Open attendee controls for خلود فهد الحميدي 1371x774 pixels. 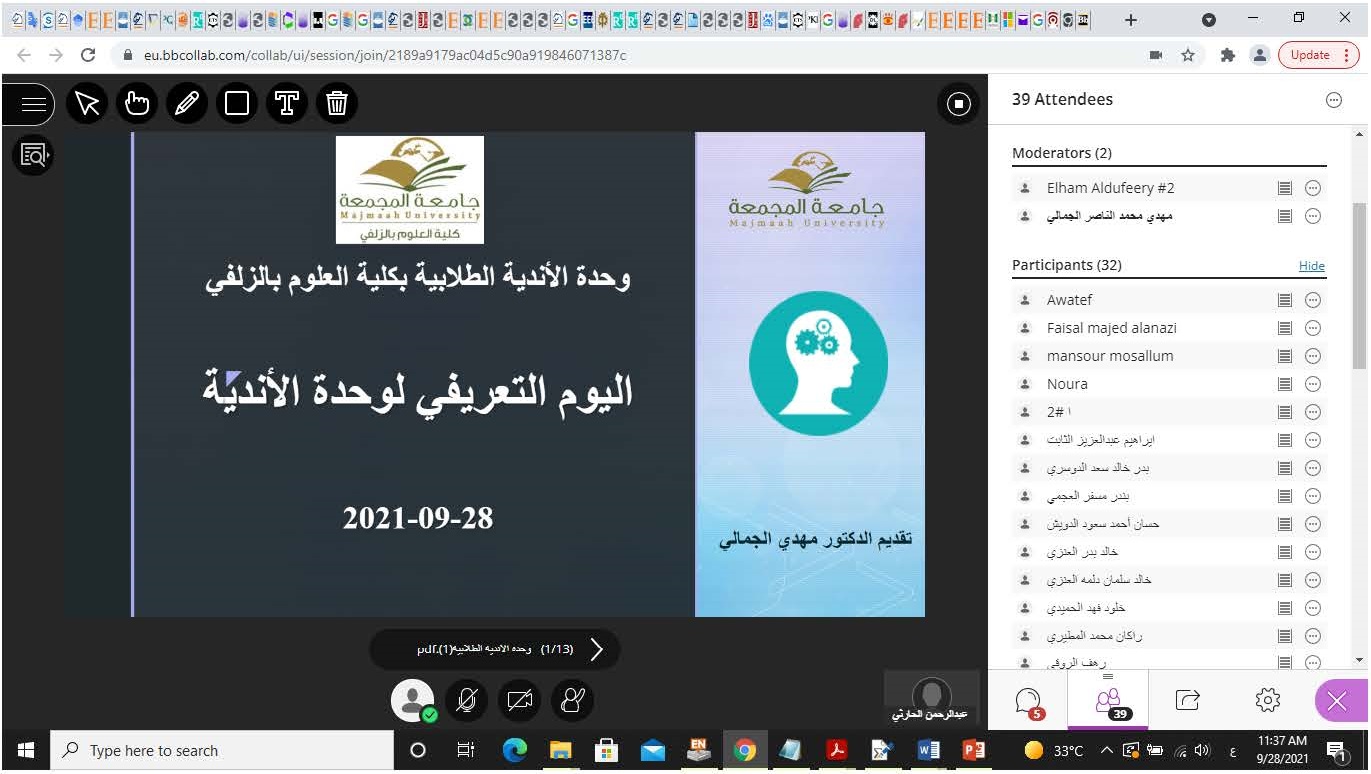tap(1313, 608)
